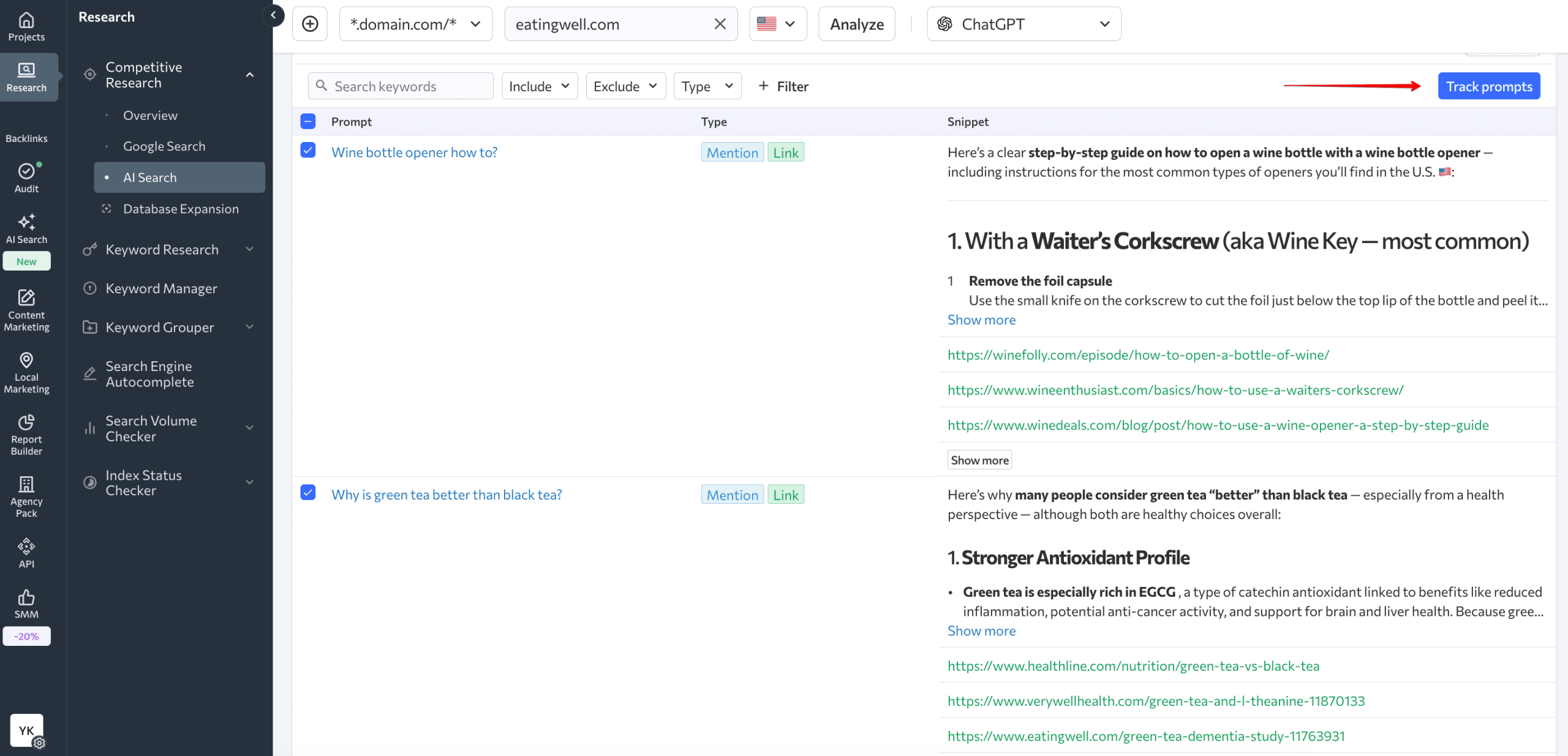
Task: Open the API section icon
Action: (x=26, y=546)
